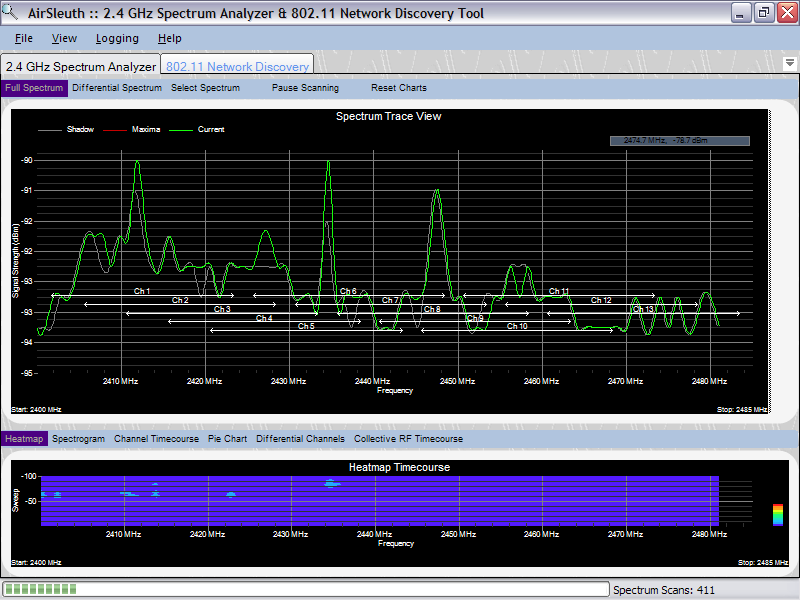Open the Heatmap tab

pos(24,439)
